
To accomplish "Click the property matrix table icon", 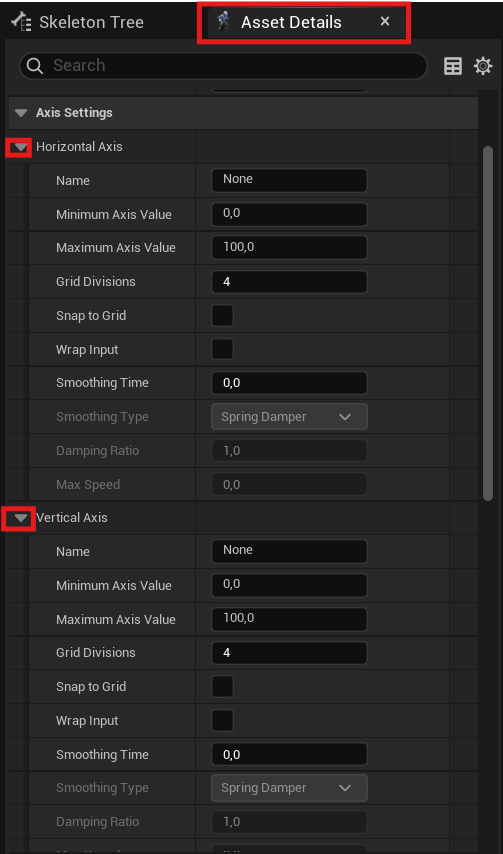I will [x=453, y=66].
